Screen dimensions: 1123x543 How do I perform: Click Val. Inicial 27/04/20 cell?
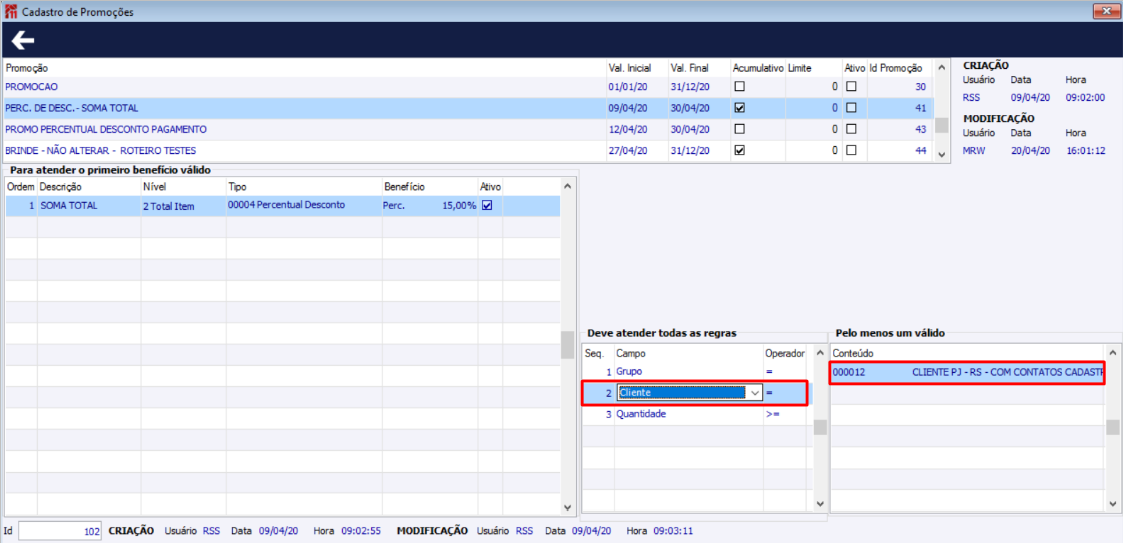(628, 151)
